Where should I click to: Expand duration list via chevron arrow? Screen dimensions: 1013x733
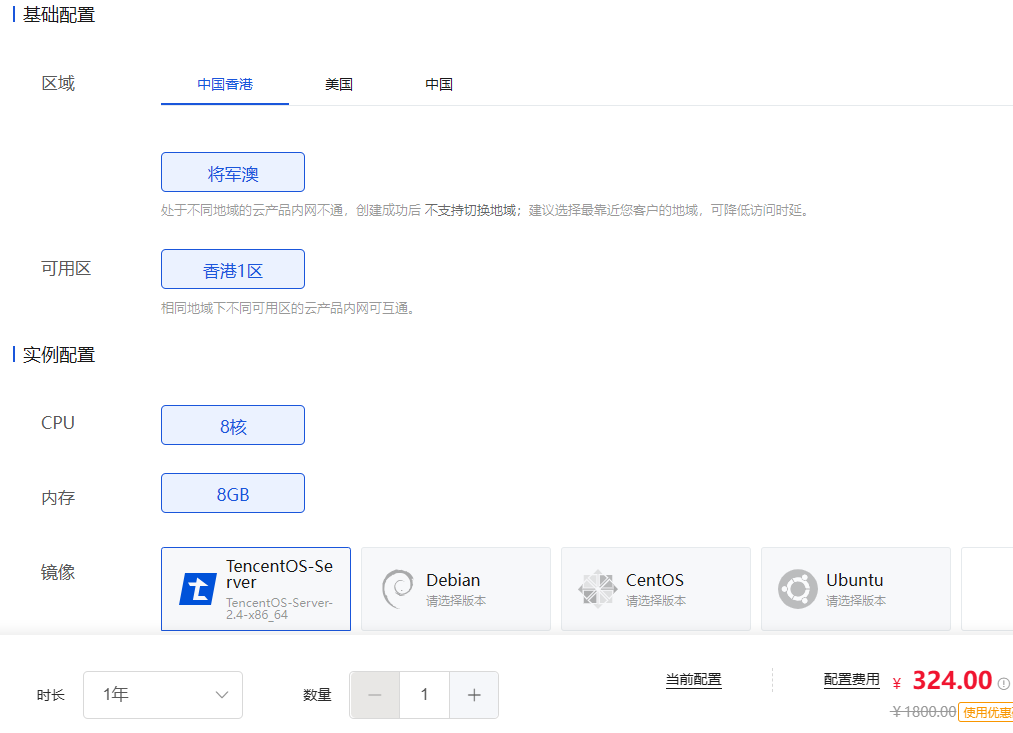(222, 695)
